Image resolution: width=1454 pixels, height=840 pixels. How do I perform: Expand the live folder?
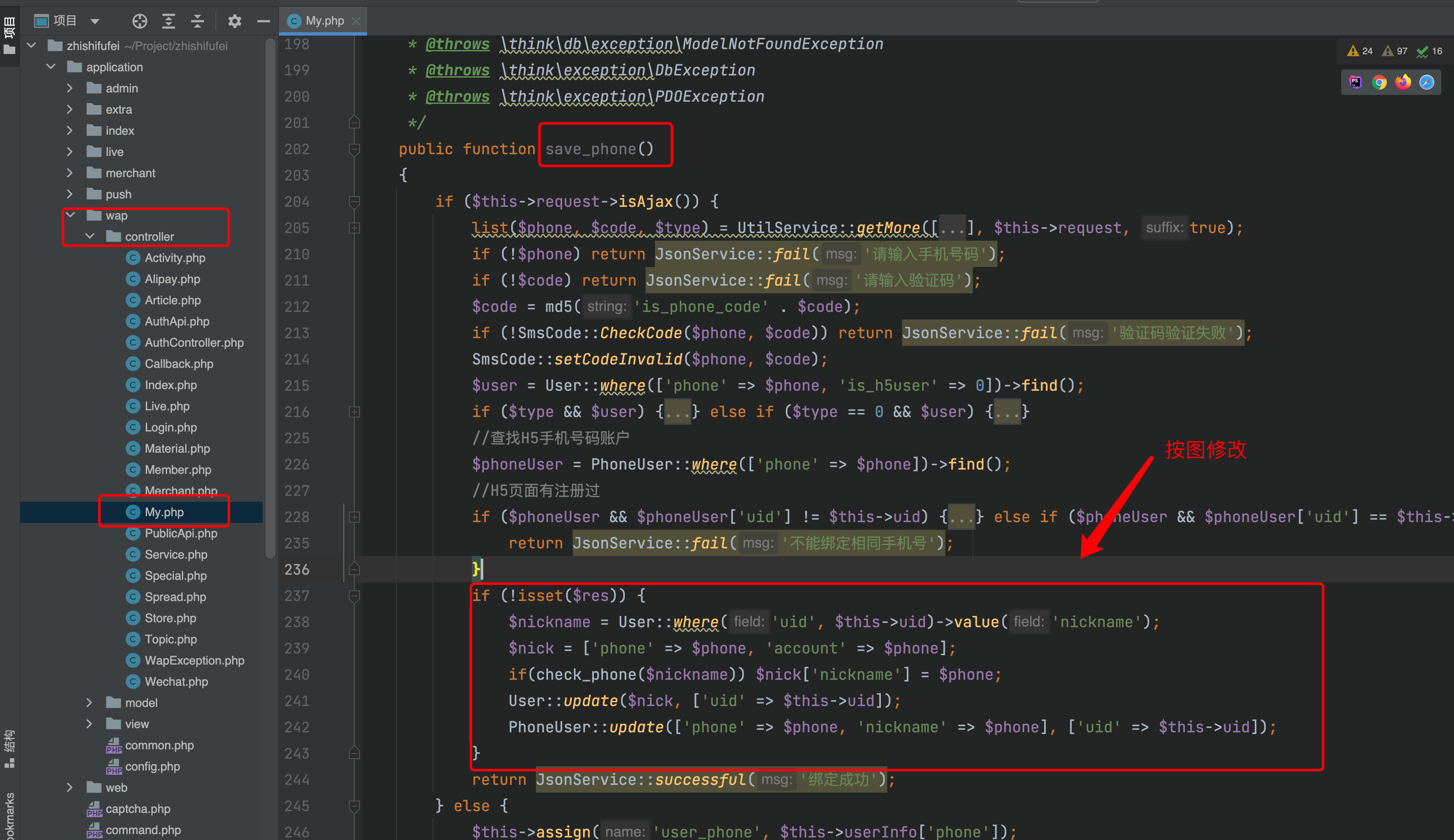[x=70, y=152]
